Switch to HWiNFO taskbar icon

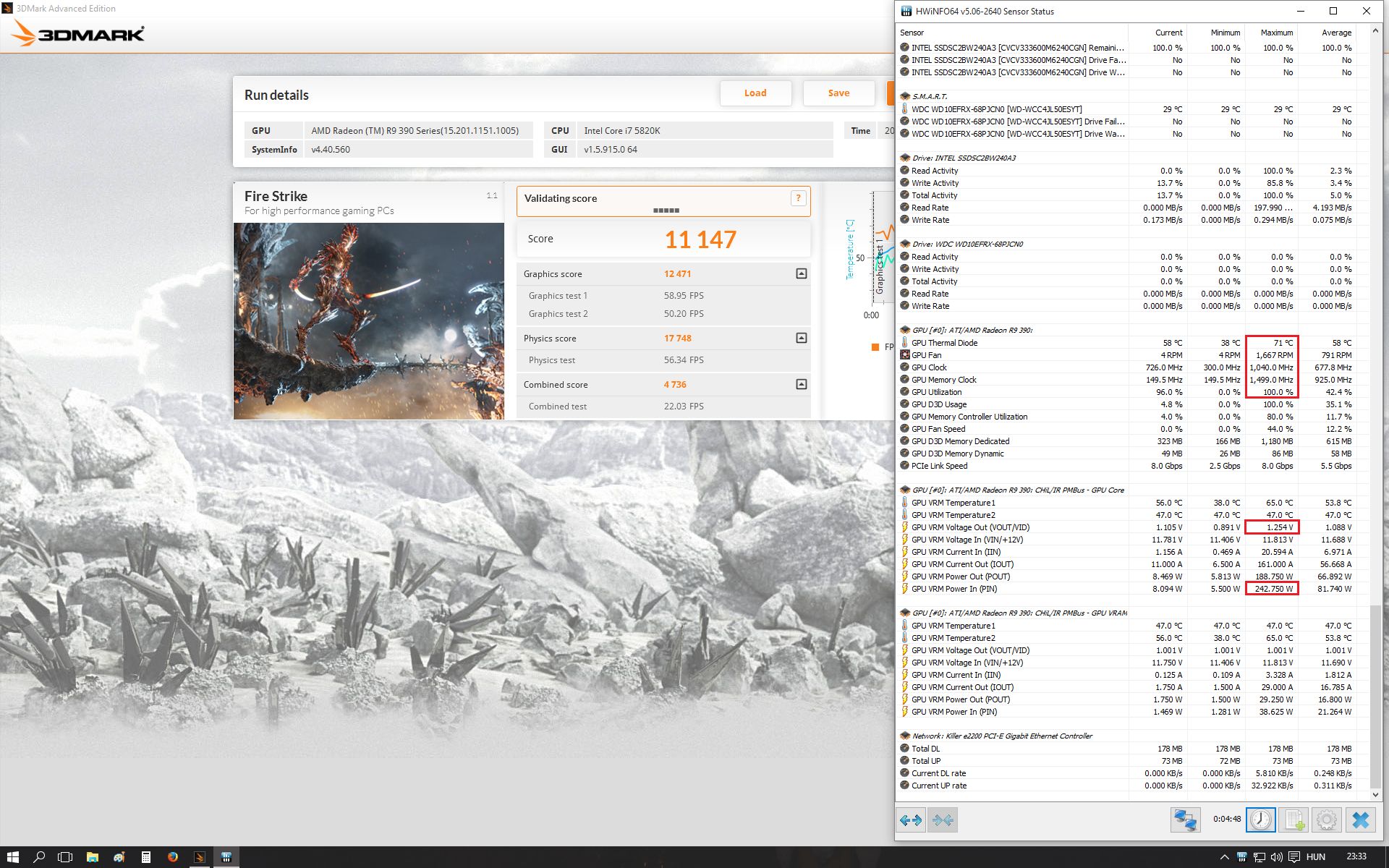(x=226, y=857)
